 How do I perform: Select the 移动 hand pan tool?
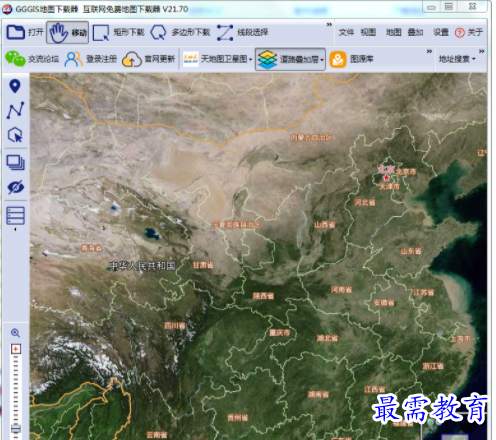[x=67, y=32]
